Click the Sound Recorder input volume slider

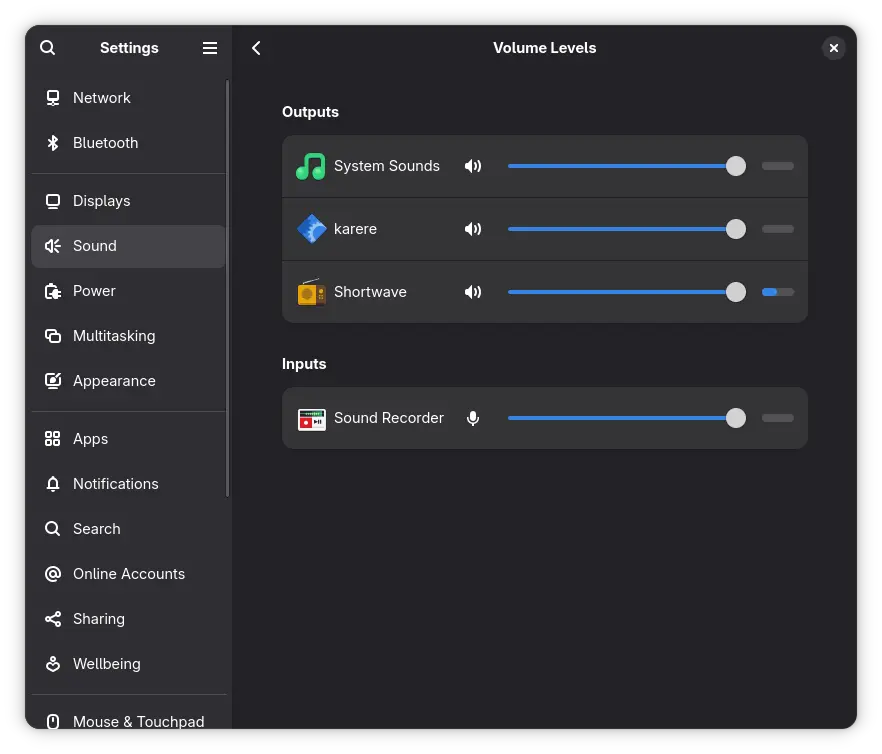620,418
